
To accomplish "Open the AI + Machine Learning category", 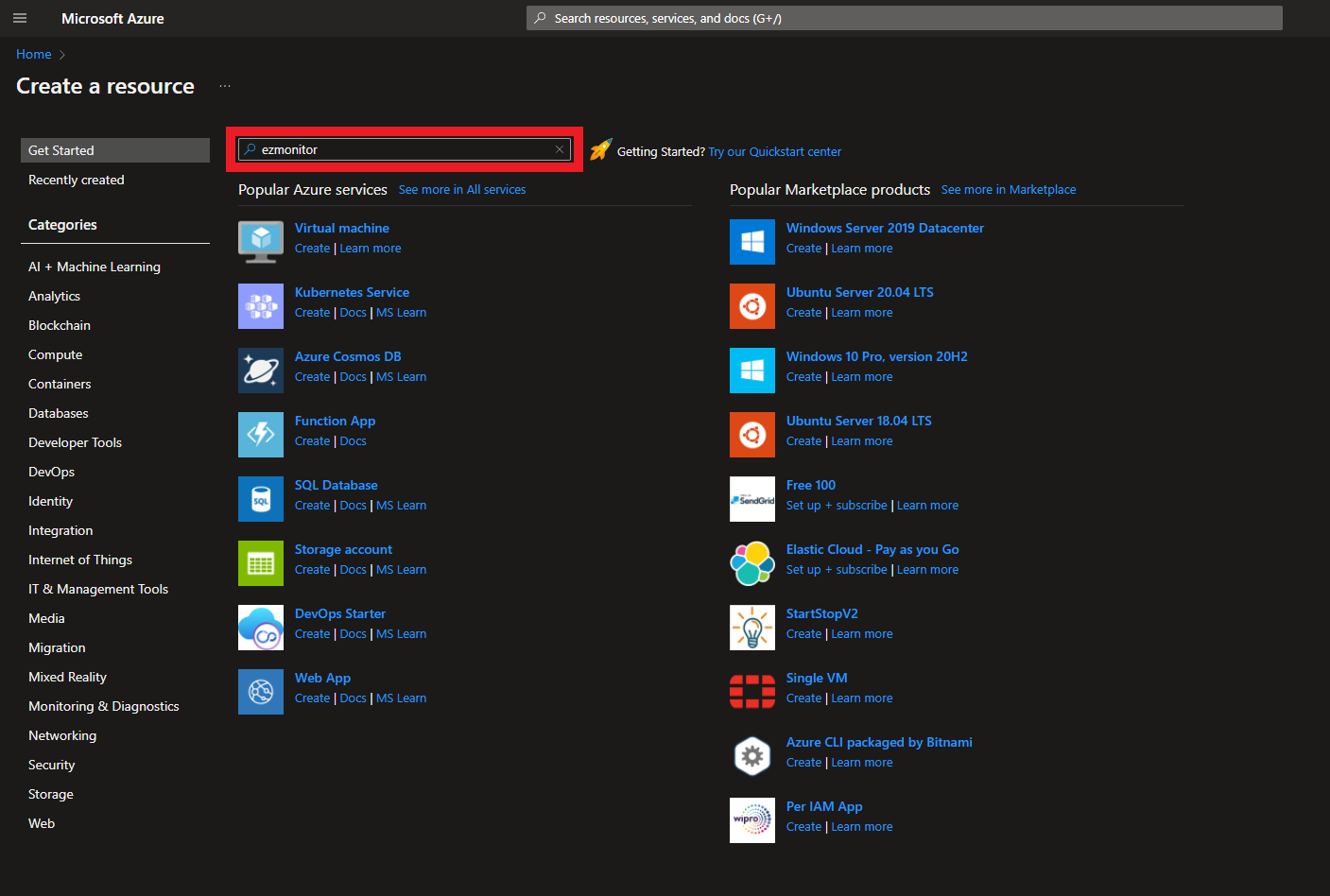I will tap(95, 267).
